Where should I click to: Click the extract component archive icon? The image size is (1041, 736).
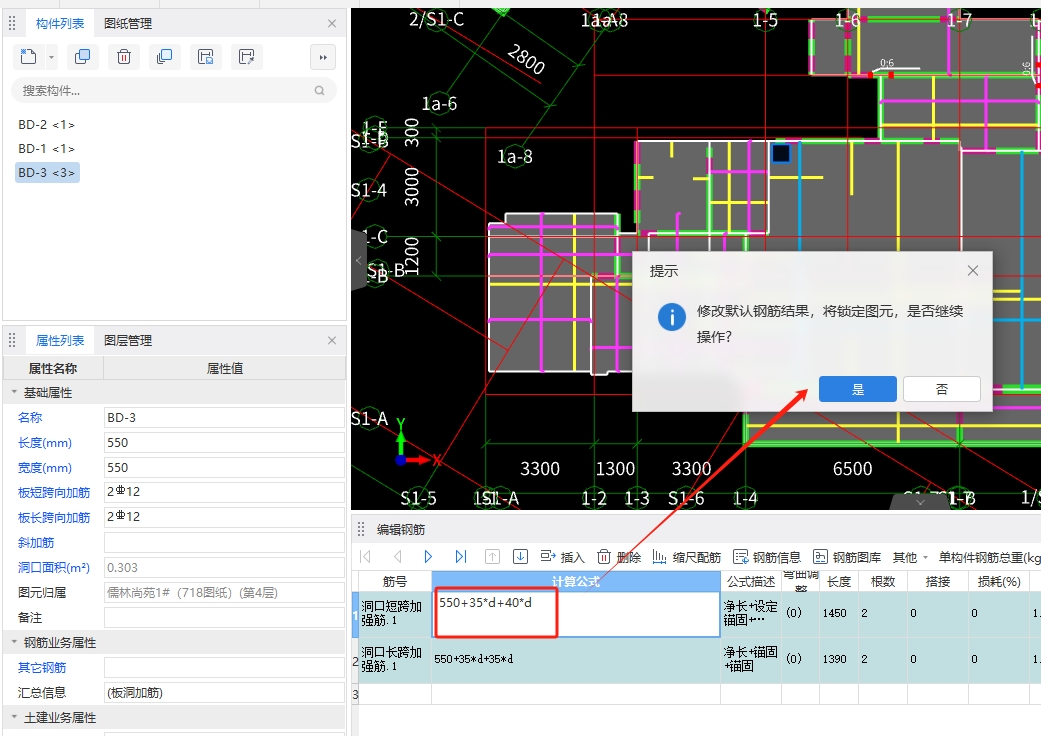coord(247,56)
